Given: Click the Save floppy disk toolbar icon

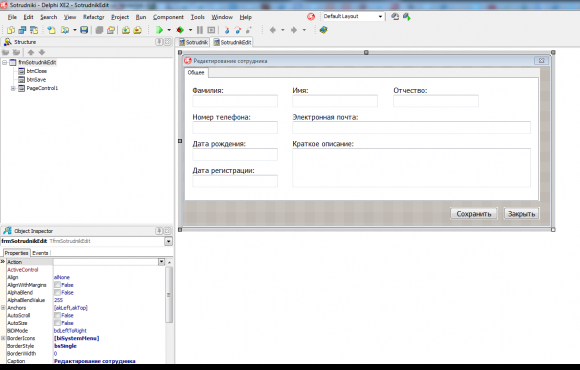Looking at the screenshot, I should point(84,30).
